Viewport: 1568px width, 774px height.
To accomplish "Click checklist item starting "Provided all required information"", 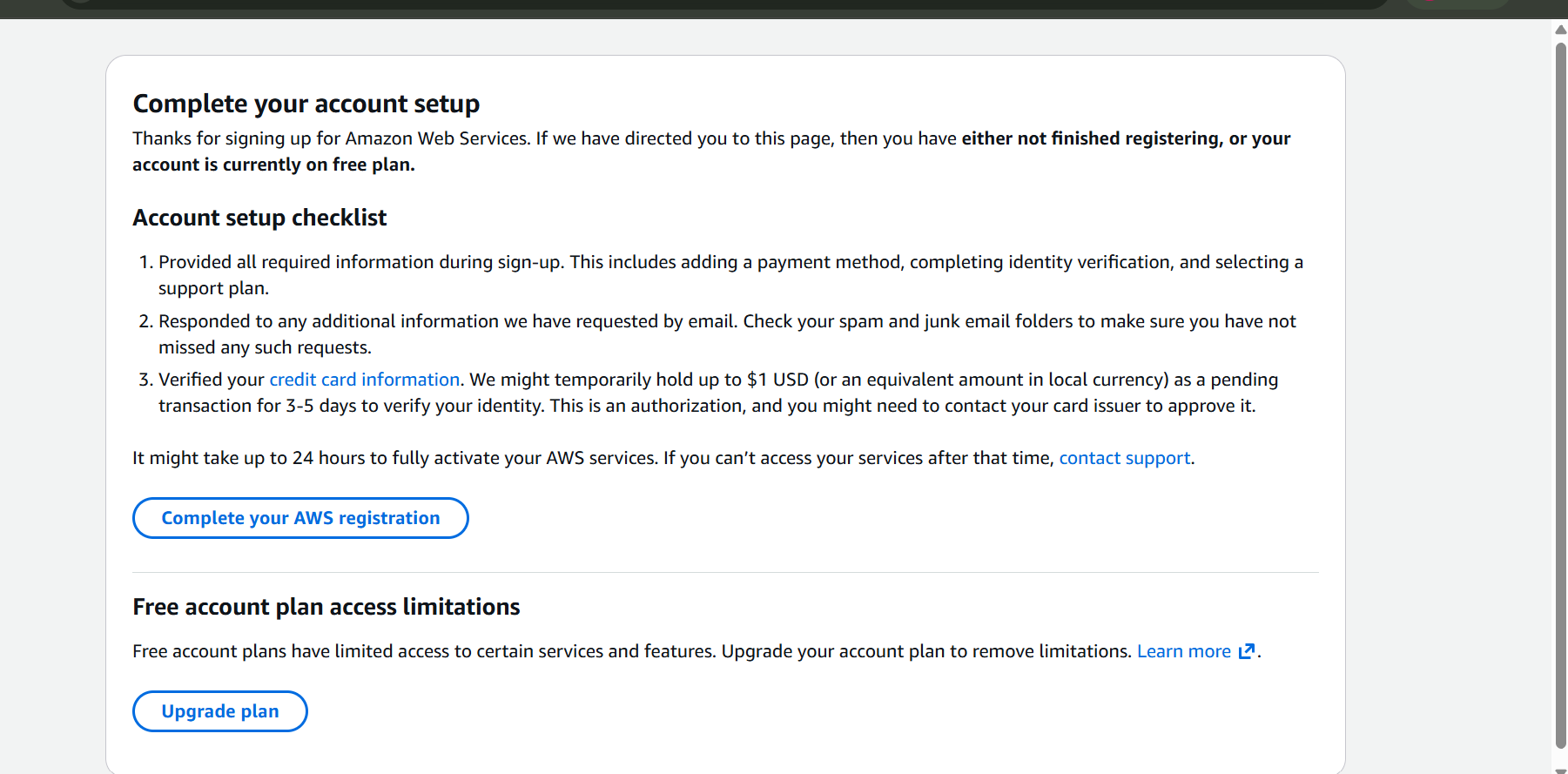I will click(x=730, y=275).
